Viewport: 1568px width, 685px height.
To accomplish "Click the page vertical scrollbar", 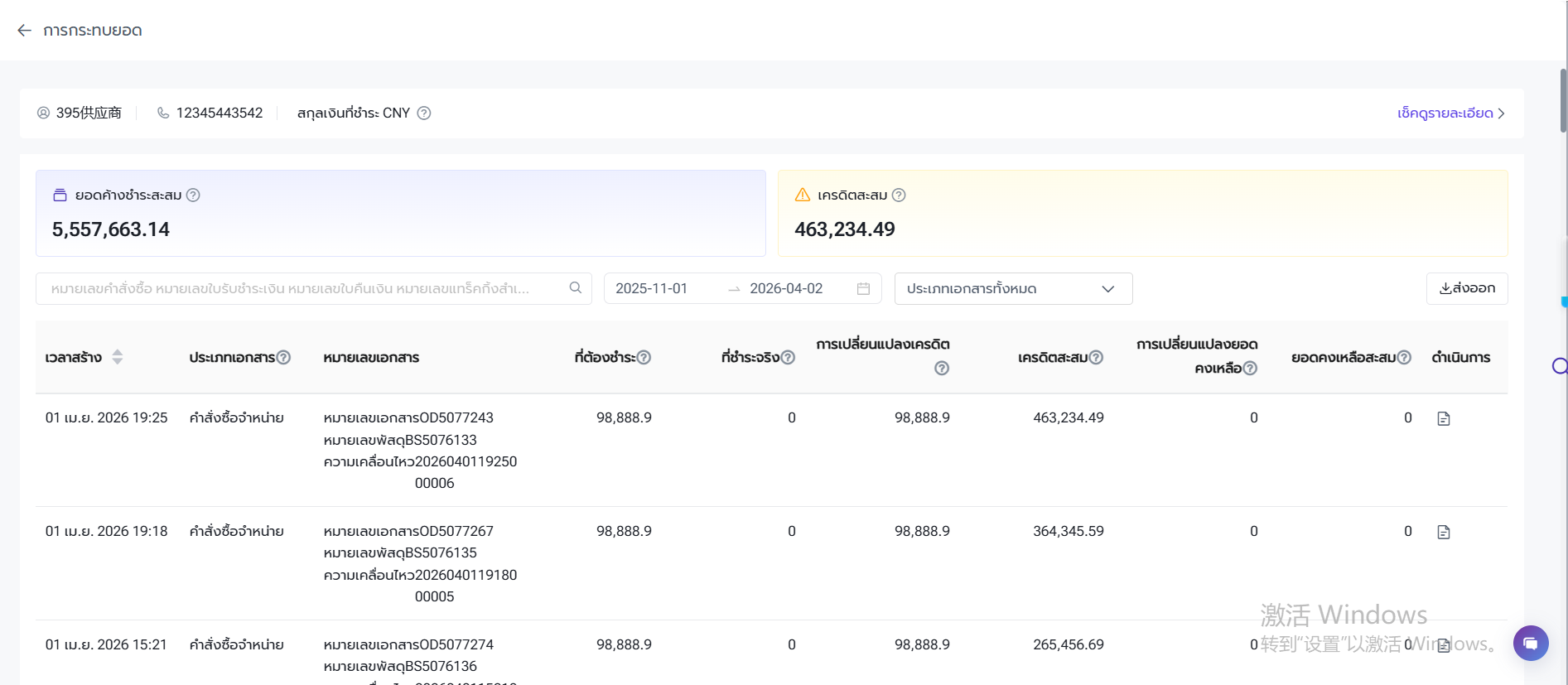I will coord(1563,101).
